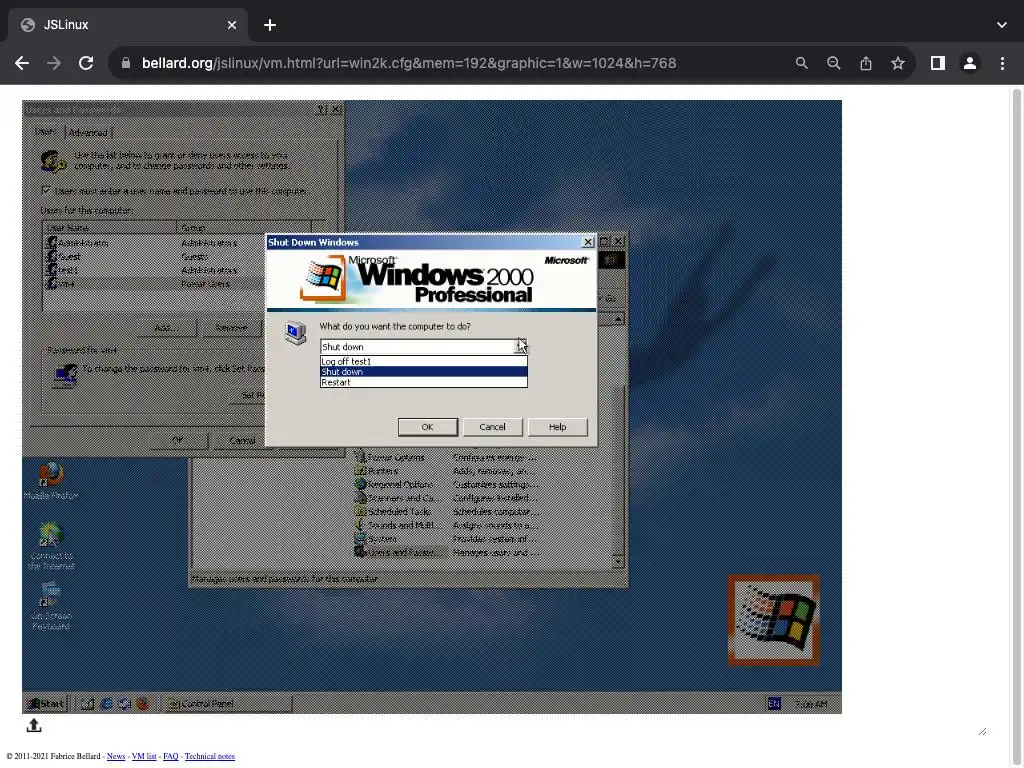Open the Technical notes footer link
Viewport: 1024px width, 768px height.
pos(210,756)
